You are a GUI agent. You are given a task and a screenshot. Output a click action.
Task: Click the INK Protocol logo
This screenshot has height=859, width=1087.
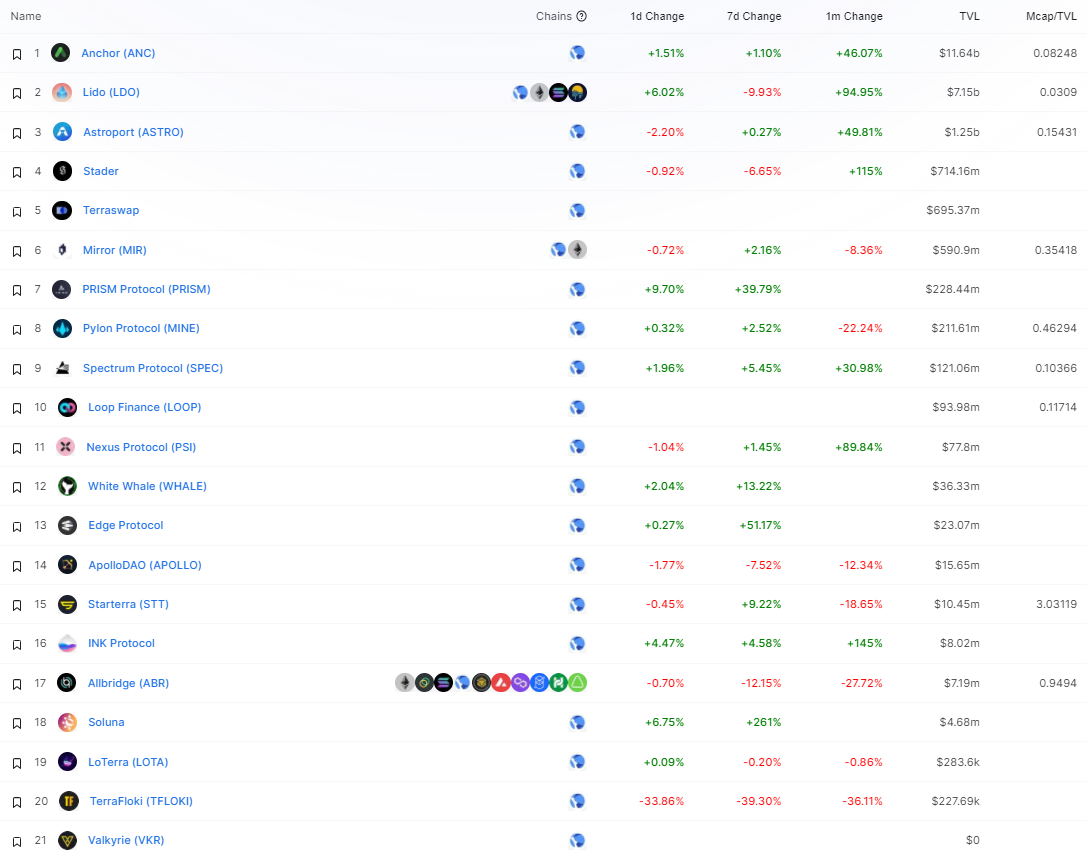(67, 643)
